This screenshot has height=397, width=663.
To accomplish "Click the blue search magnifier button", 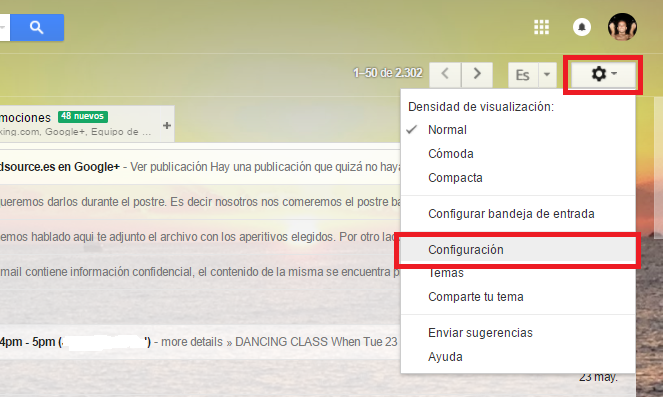I will 37,27.
